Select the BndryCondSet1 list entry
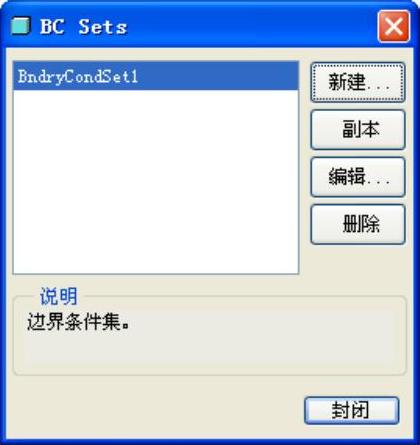420x445 pixels. click(155, 76)
